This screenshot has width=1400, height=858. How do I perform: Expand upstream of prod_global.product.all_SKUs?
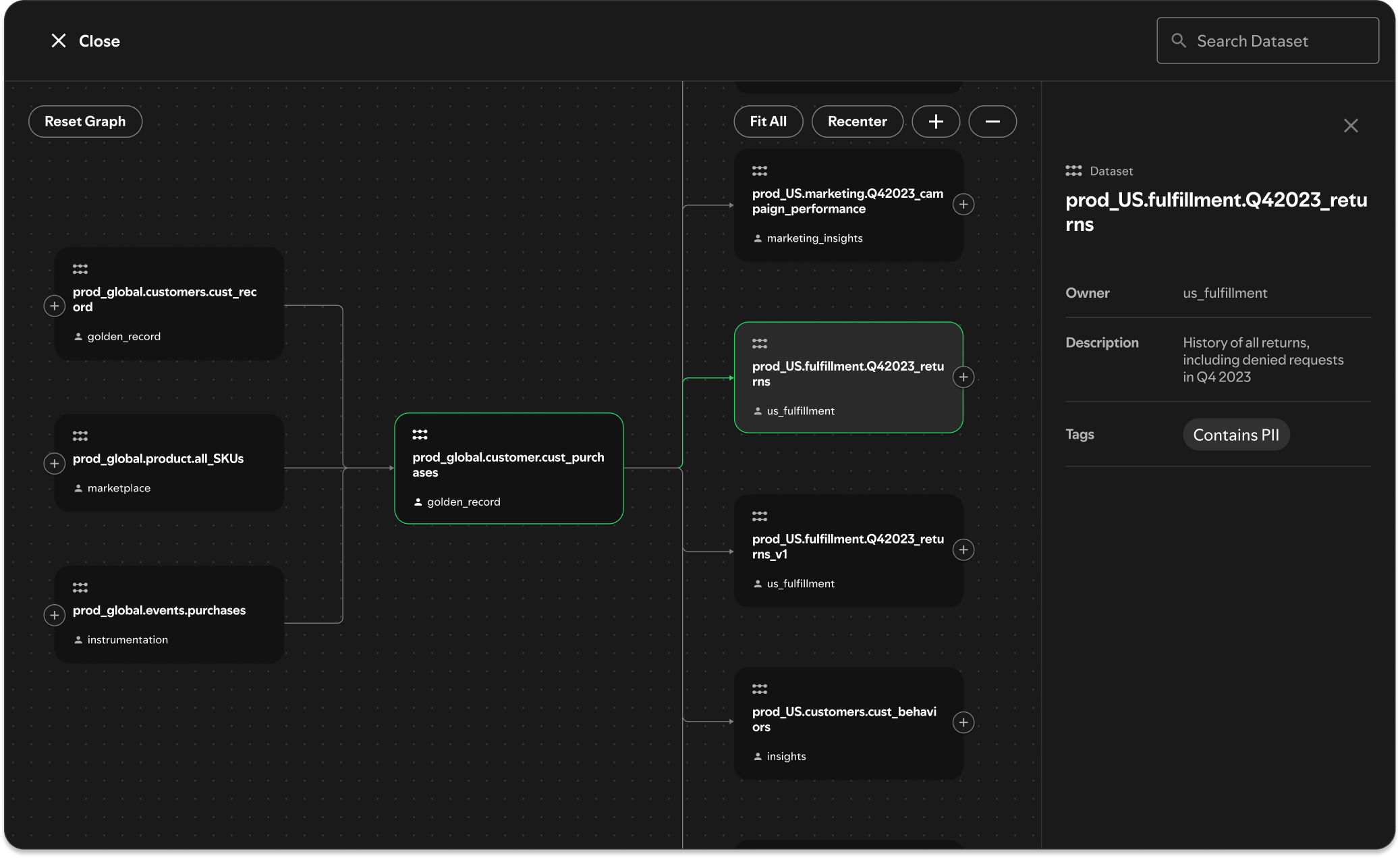point(54,463)
